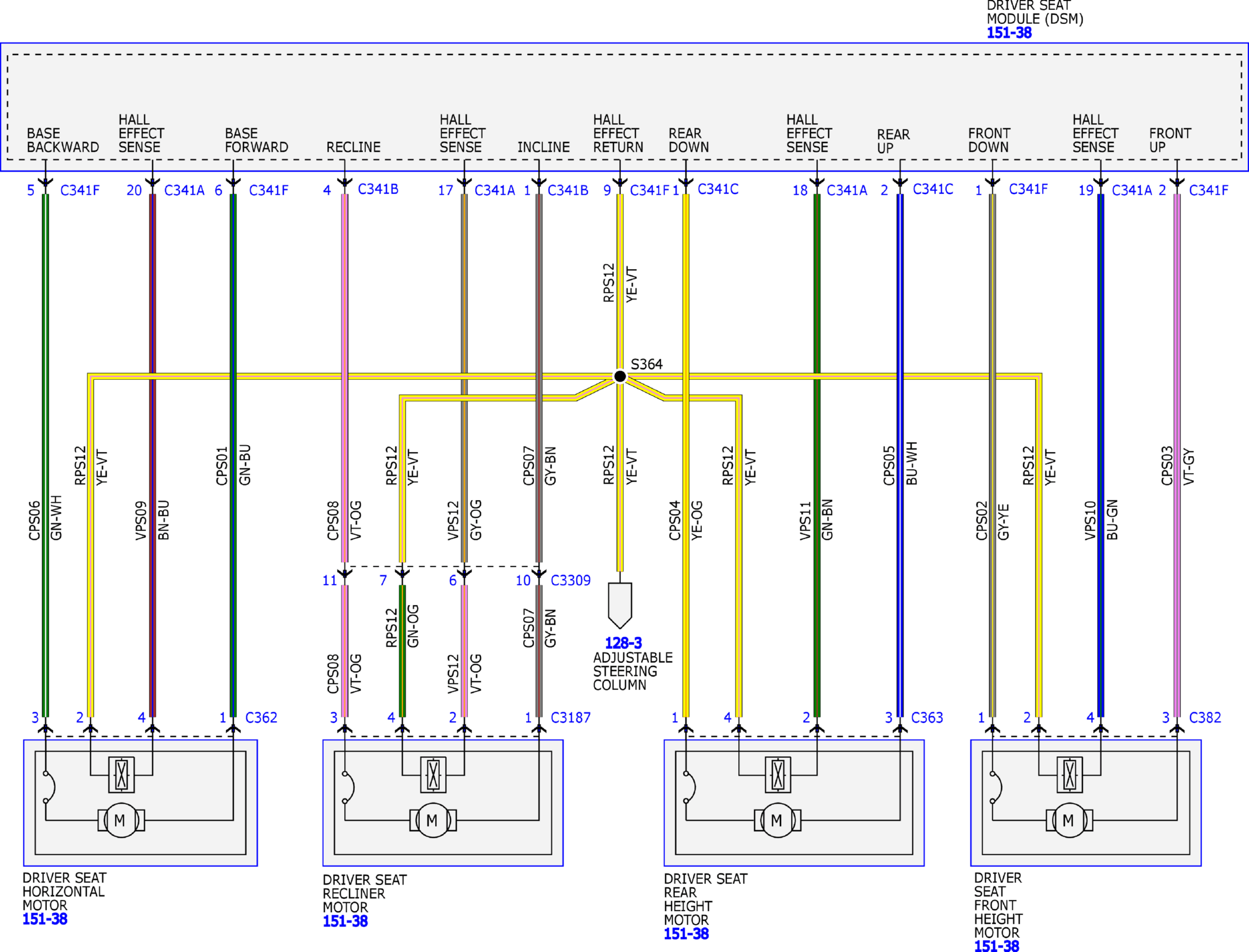The height and width of the screenshot is (952, 1249).
Task: Select the GN-BN wire color label
Action: (827, 520)
